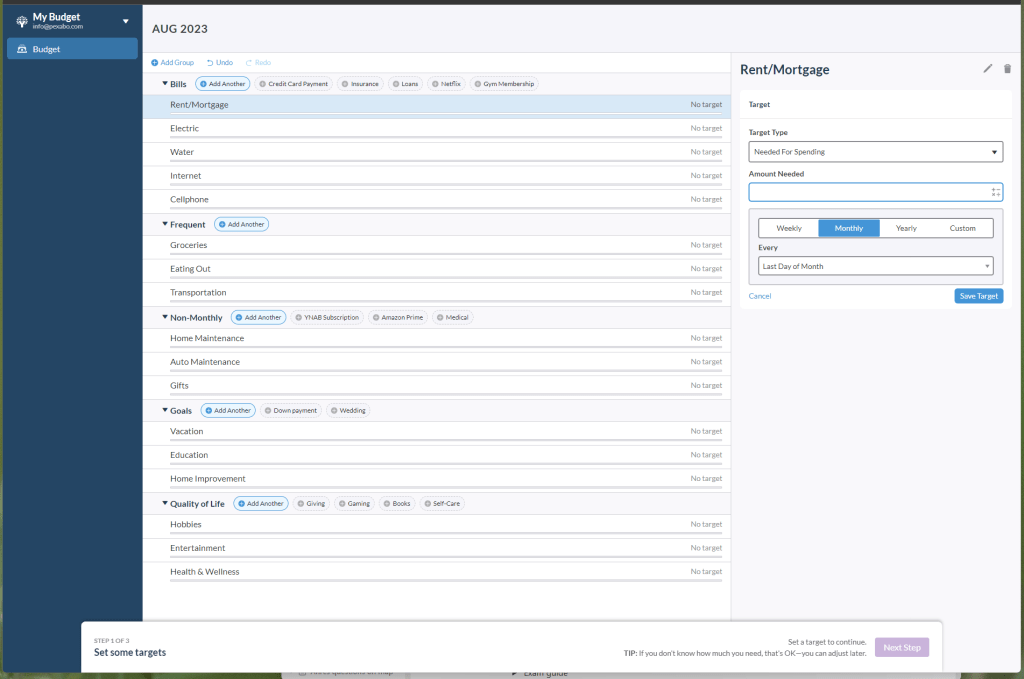Add the Loans category suggestion
The image size is (1024, 679).
pyautogui.click(x=406, y=84)
